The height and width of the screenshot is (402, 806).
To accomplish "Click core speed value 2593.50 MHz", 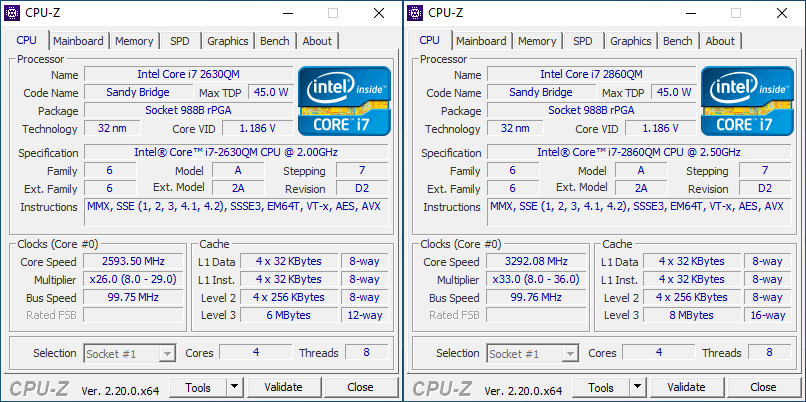I will tap(133, 261).
